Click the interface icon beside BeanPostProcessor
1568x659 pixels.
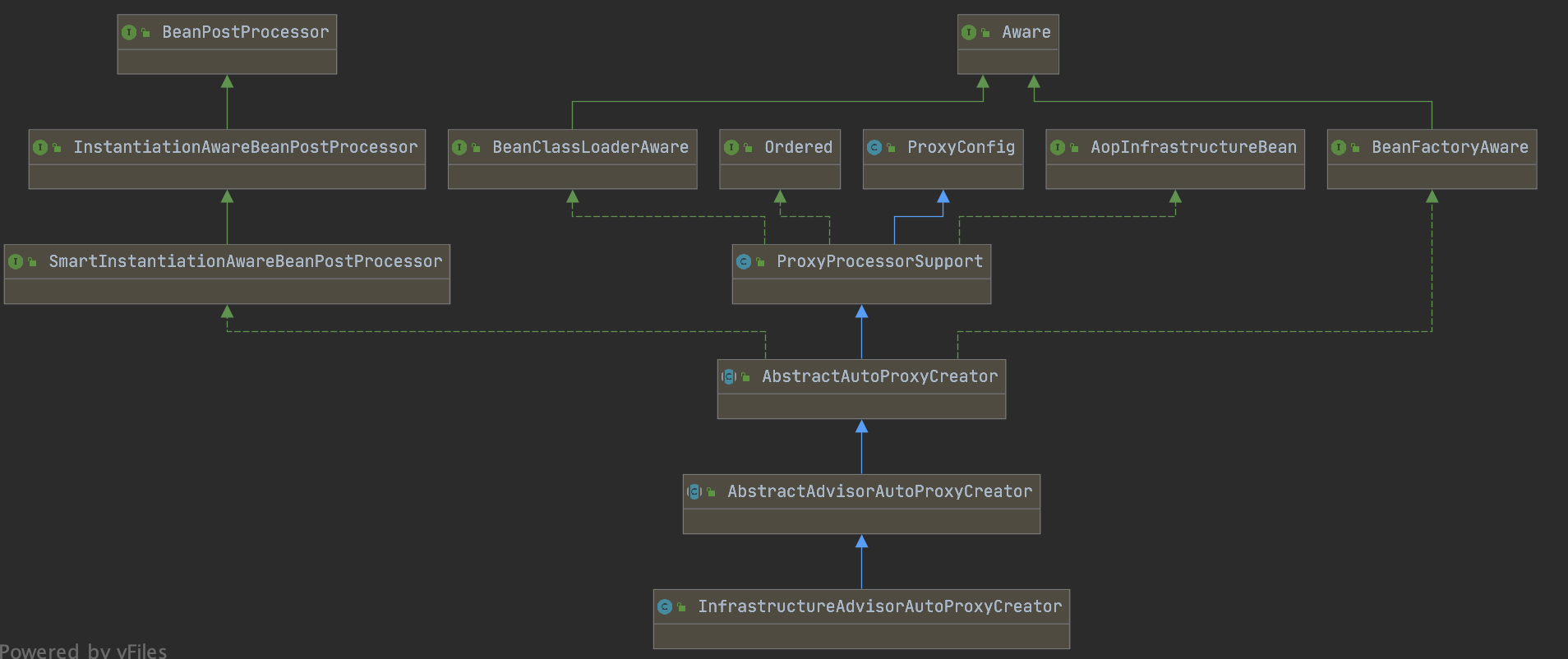point(129,33)
